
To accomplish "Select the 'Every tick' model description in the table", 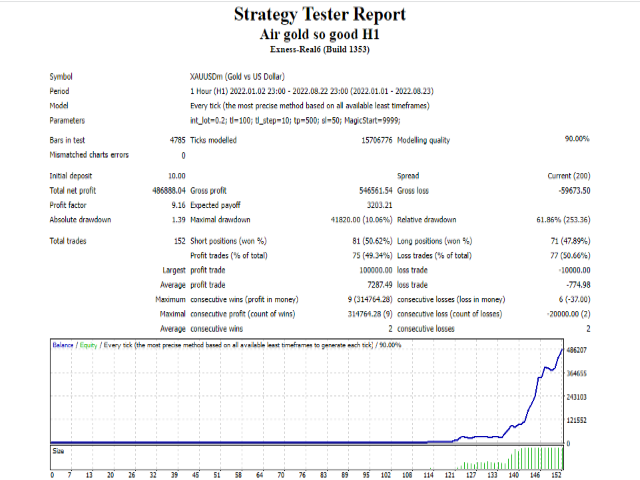I will coord(310,106).
